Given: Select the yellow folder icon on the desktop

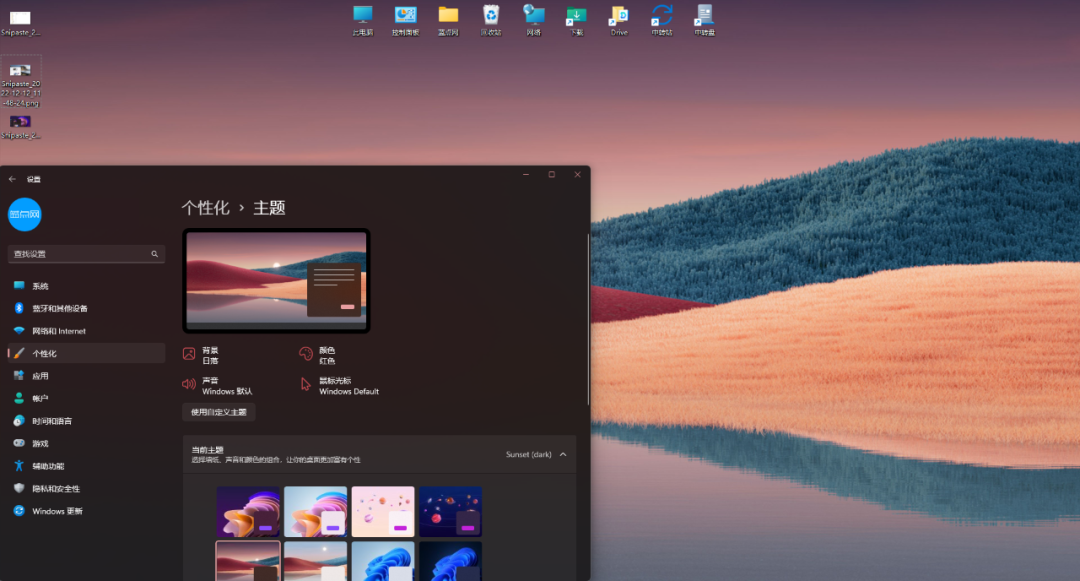Looking at the screenshot, I should coord(448,21).
